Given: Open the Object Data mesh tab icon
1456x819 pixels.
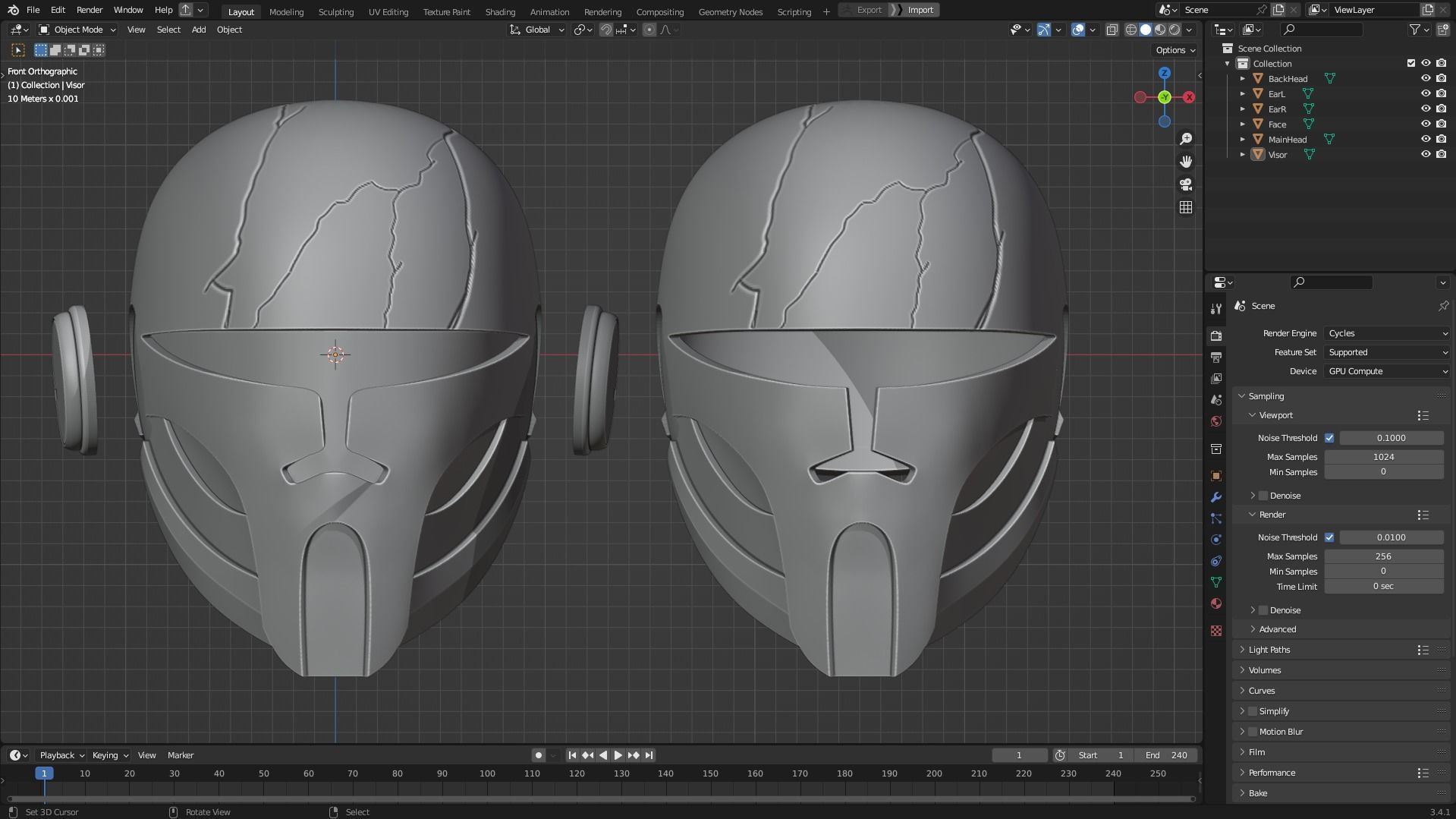Looking at the screenshot, I should pos(1216,582).
